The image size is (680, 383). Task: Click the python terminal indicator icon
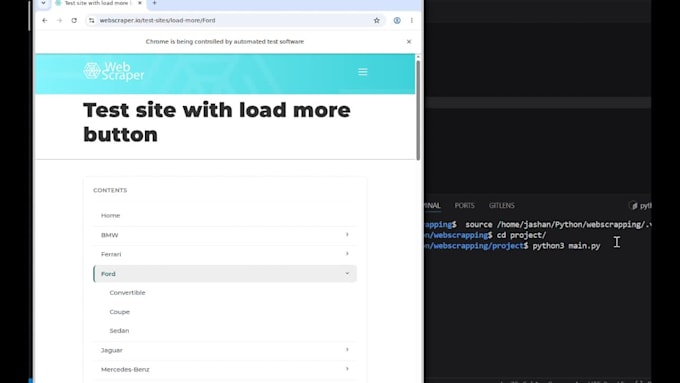634,206
